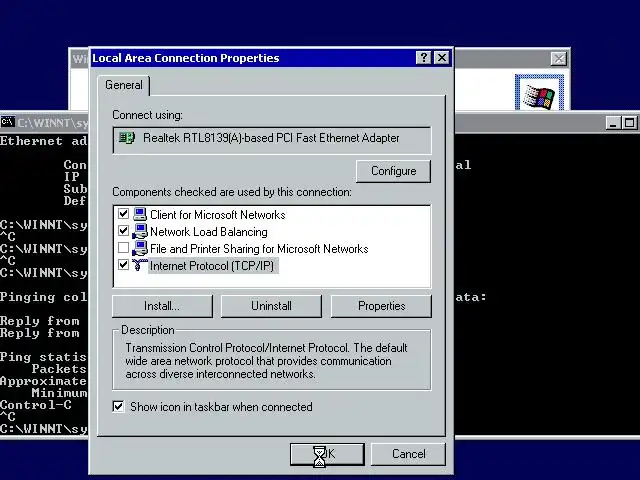Select the Client for Microsoft Networks icon
This screenshot has height=480, width=640.
pyautogui.click(x=140, y=214)
